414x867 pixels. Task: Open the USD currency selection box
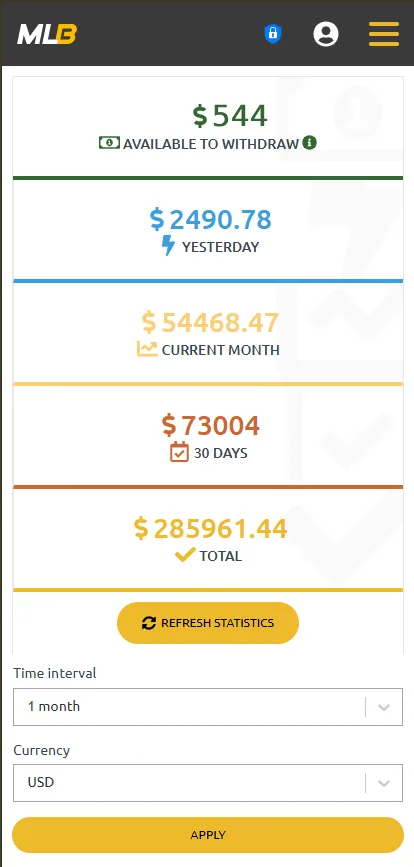pyautogui.click(x=208, y=783)
